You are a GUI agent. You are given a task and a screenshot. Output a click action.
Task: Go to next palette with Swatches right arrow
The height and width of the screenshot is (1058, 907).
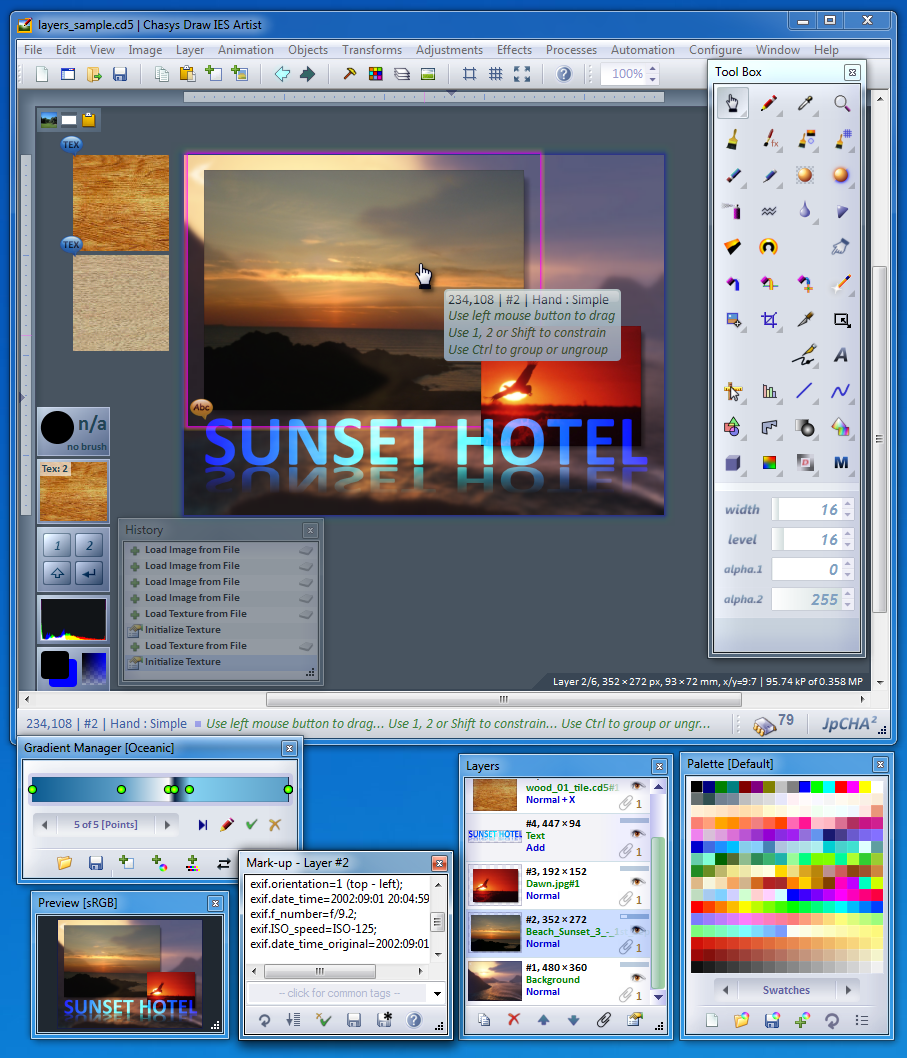848,990
